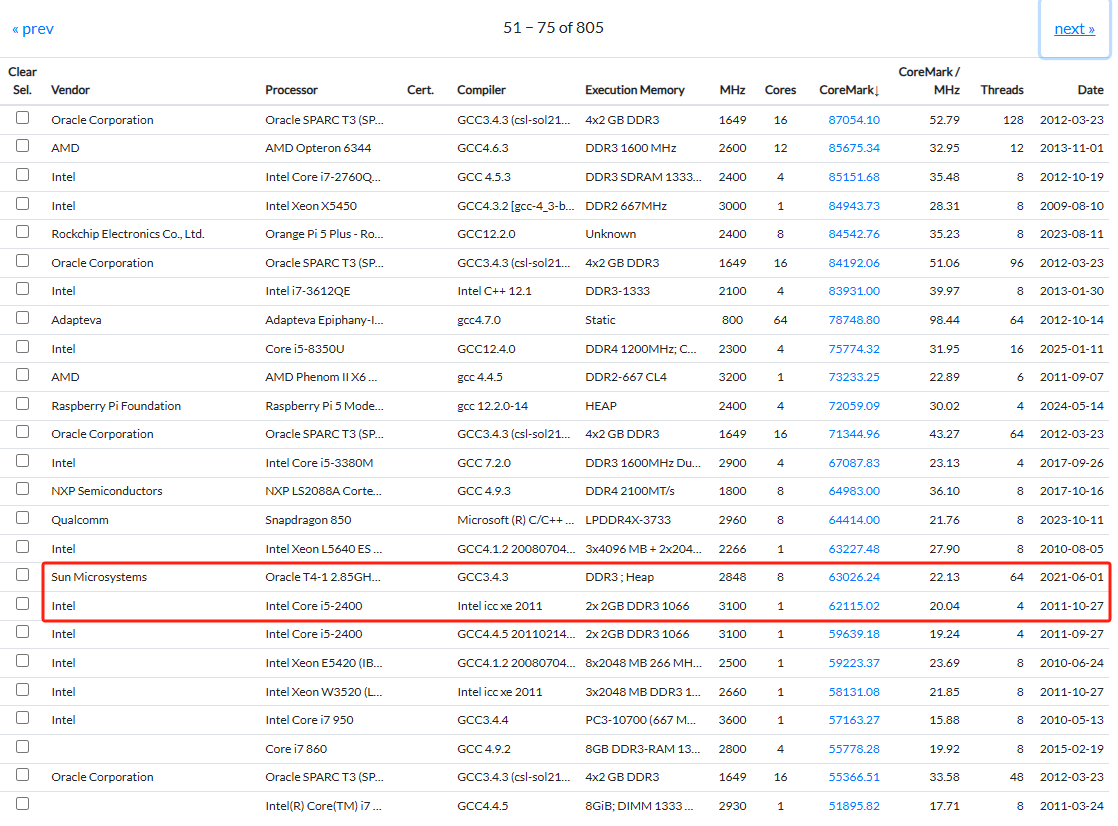
Task: Sort by the Processor column header
Action: coord(291,90)
